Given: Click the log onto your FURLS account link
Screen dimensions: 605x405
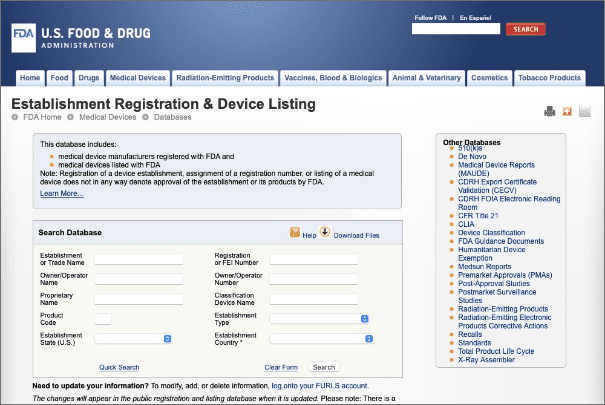Looking at the screenshot, I should pos(320,386).
